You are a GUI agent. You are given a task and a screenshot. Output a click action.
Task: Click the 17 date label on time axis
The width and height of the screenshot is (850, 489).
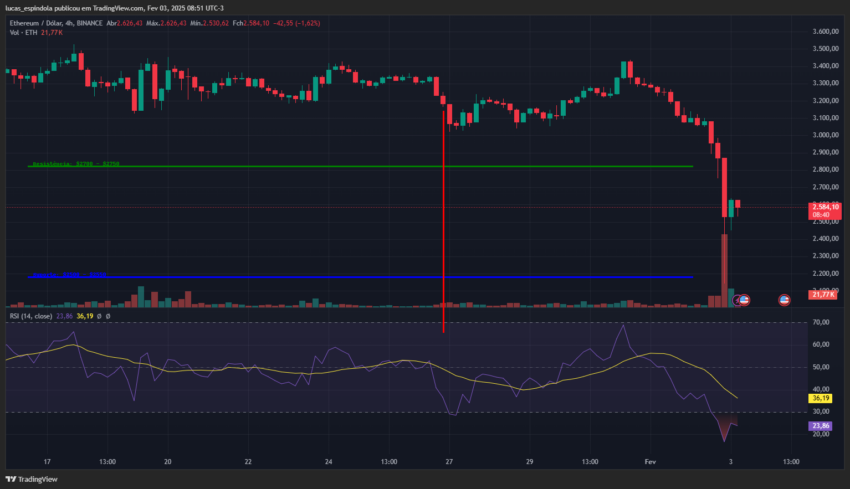click(47, 462)
